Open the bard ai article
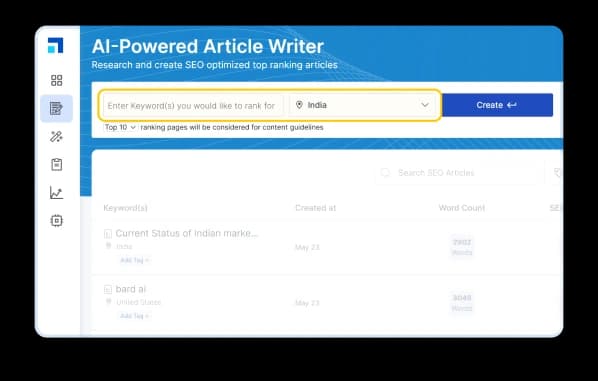 point(131,289)
